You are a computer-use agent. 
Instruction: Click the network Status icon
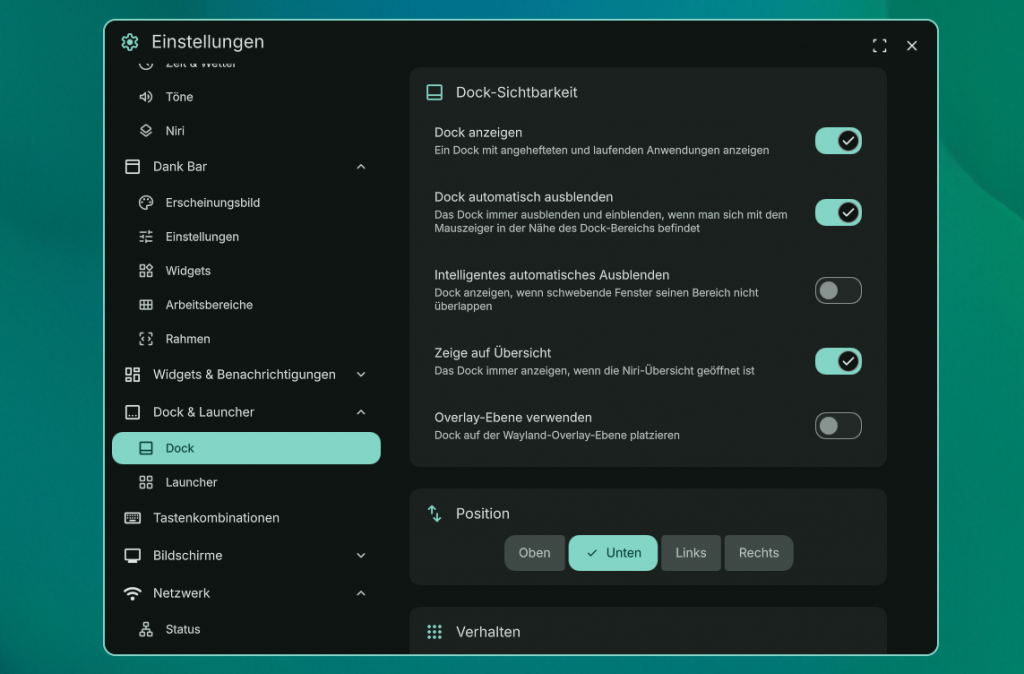pos(146,629)
